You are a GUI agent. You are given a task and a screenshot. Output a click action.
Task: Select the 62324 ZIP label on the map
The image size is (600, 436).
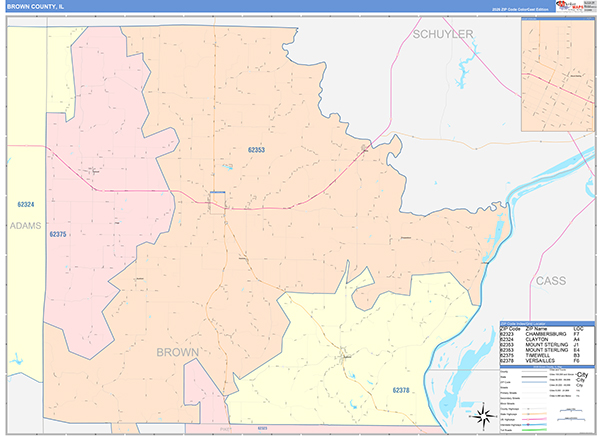click(x=26, y=204)
